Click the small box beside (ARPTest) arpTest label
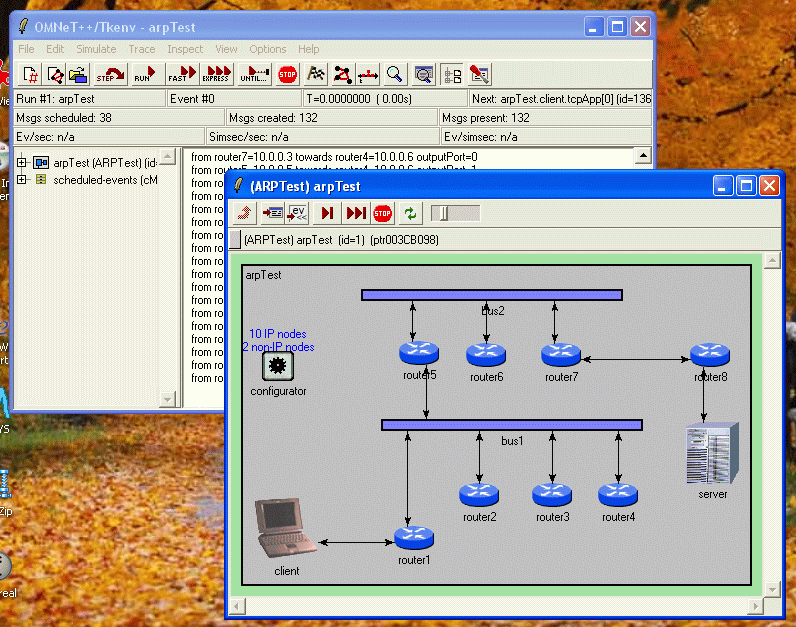 coord(235,240)
